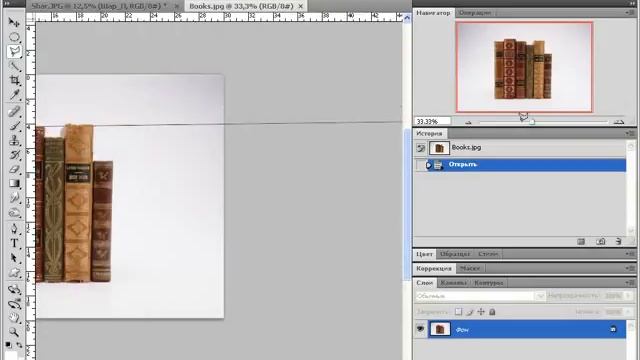Click the foreground color swatch

11,355
